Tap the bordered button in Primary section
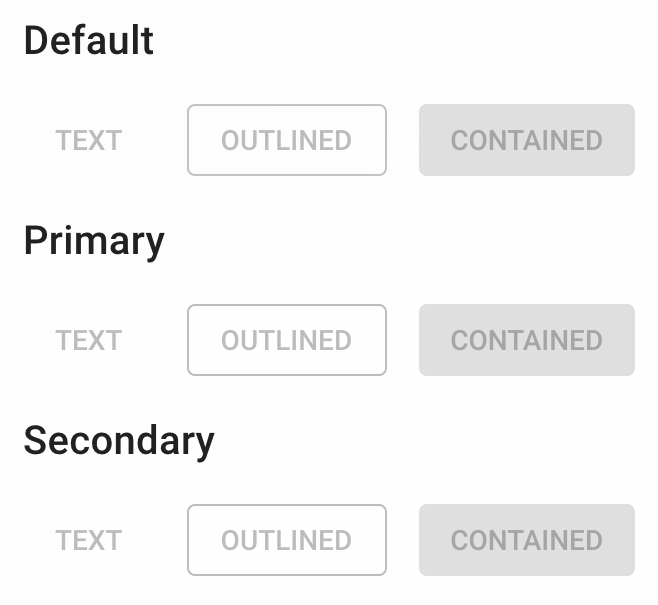This screenshot has height=605, width=658. pos(286,340)
